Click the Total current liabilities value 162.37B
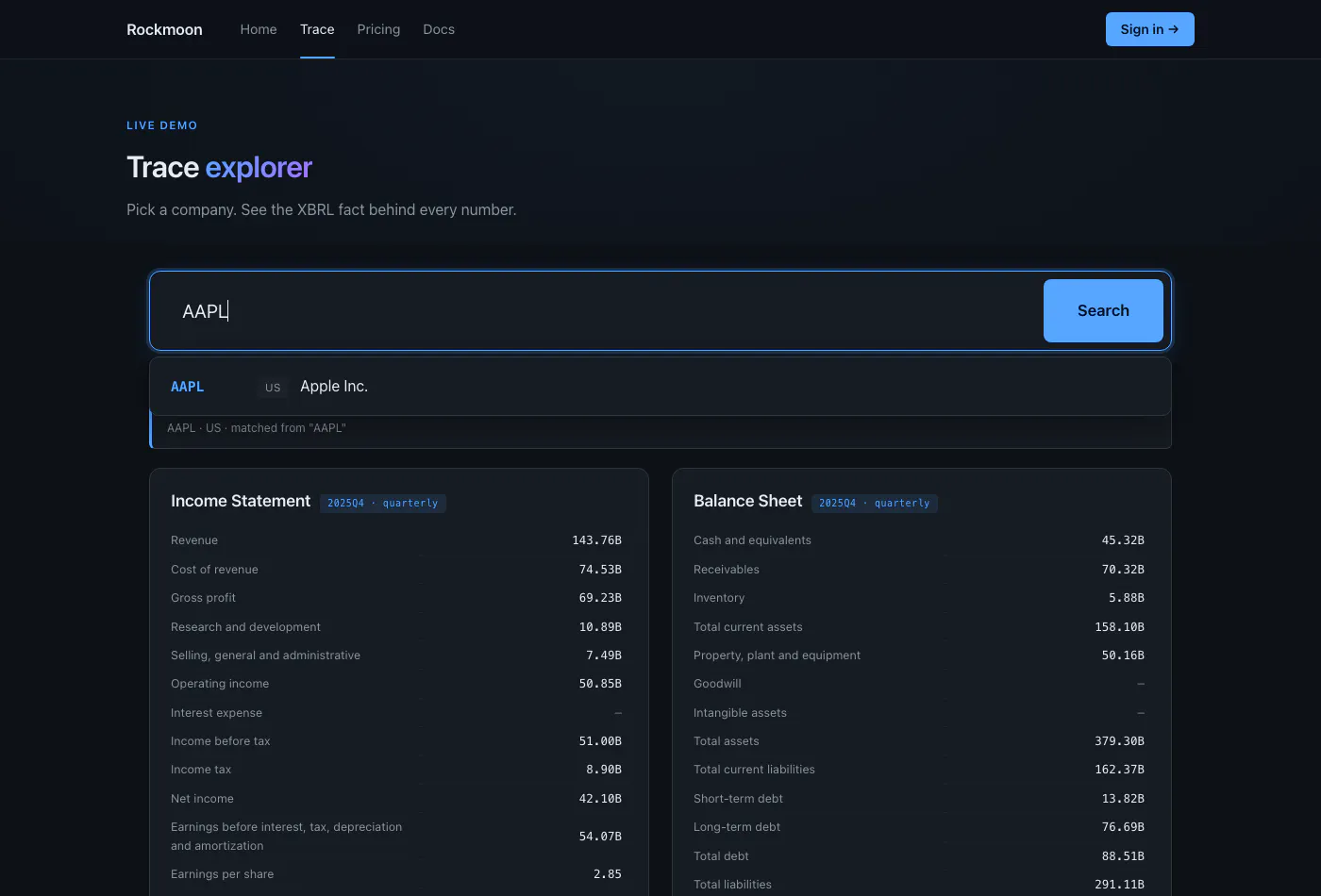The image size is (1321, 896). click(x=1119, y=770)
